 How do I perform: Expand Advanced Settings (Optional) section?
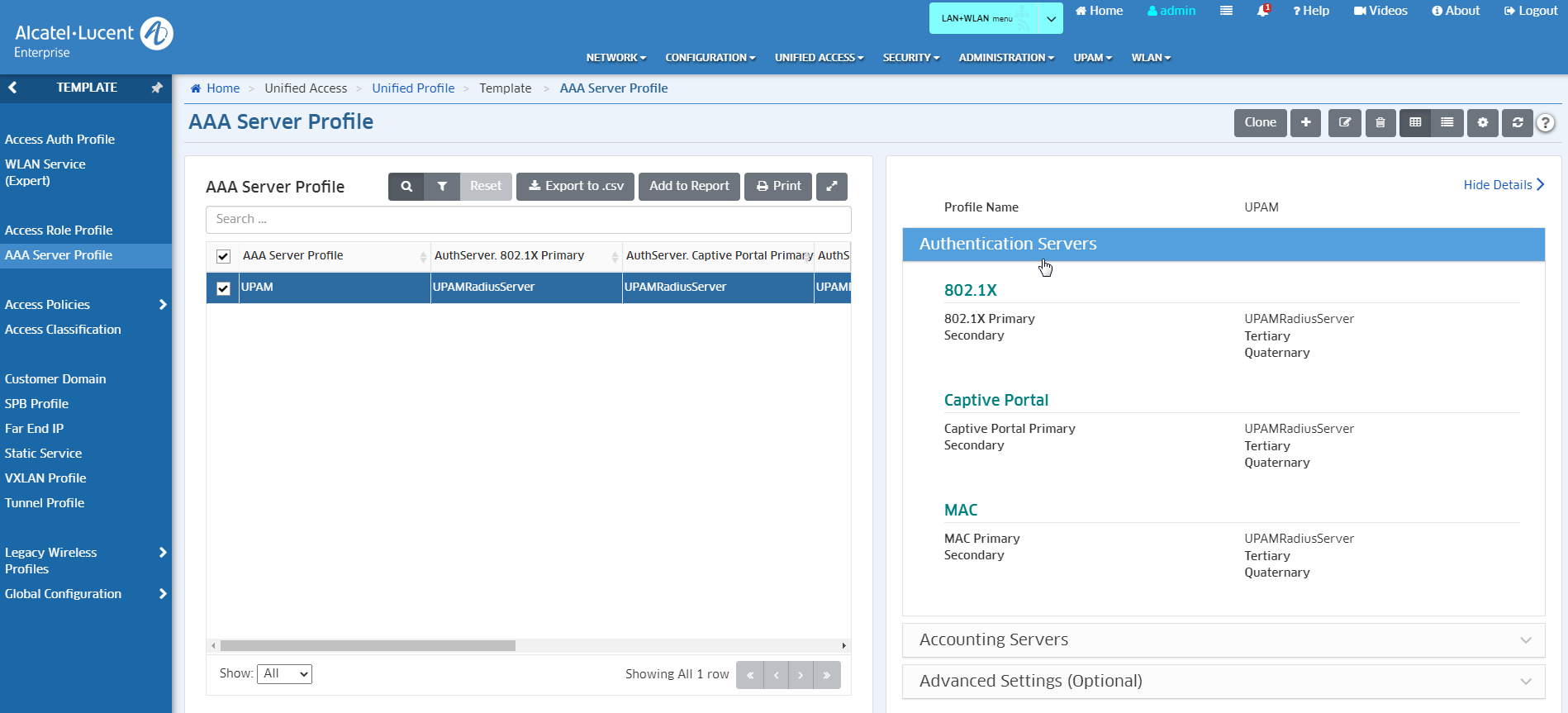1223,682
